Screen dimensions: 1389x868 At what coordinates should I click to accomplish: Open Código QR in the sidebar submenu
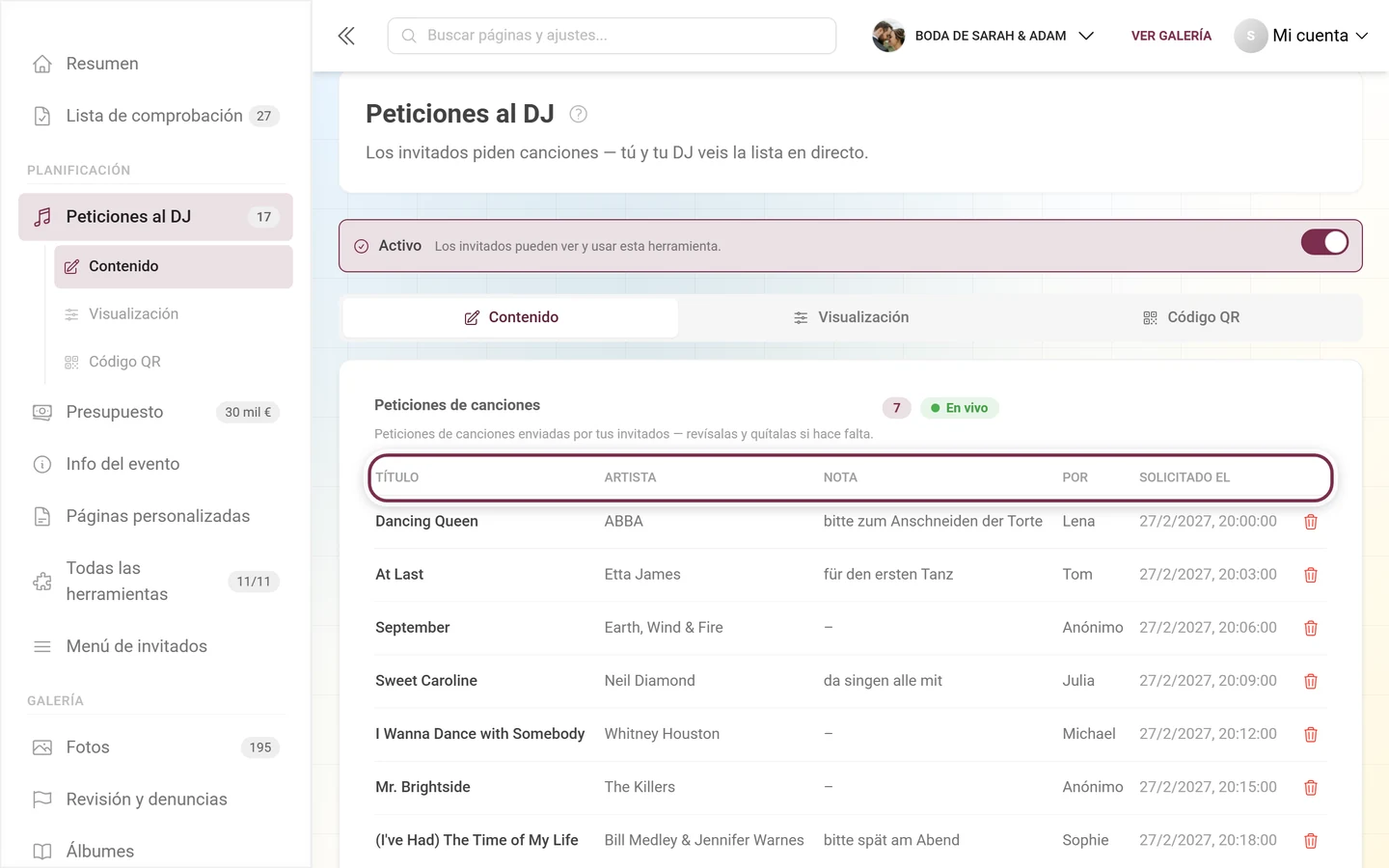(x=174, y=362)
